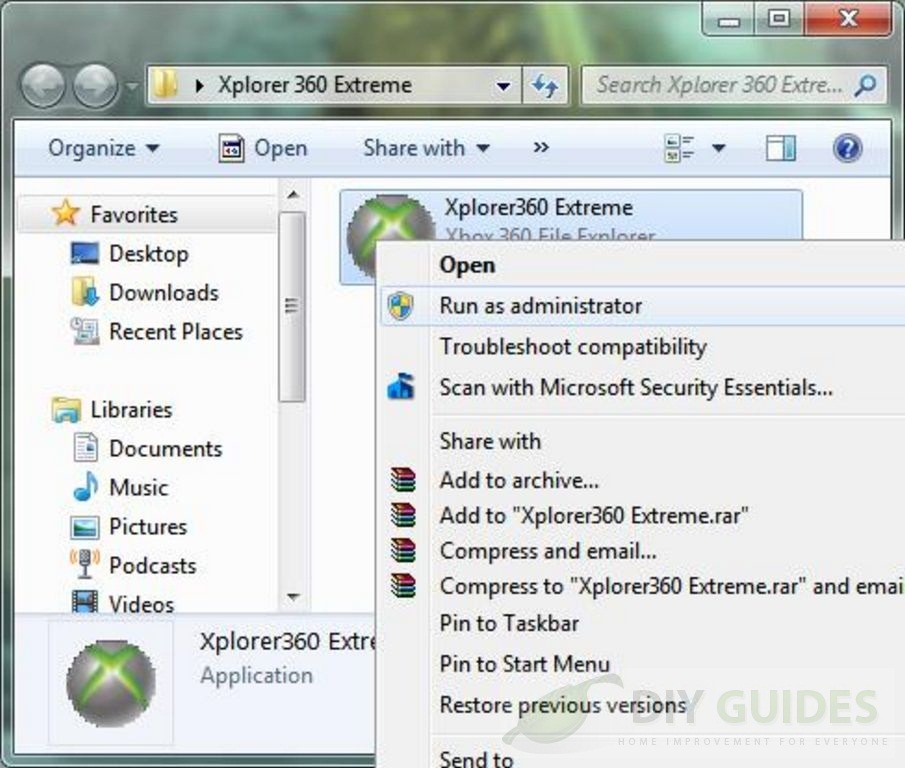The image size is (905, 768).
Task: Click the Downloads folder icon
Action: coord(85,291)
